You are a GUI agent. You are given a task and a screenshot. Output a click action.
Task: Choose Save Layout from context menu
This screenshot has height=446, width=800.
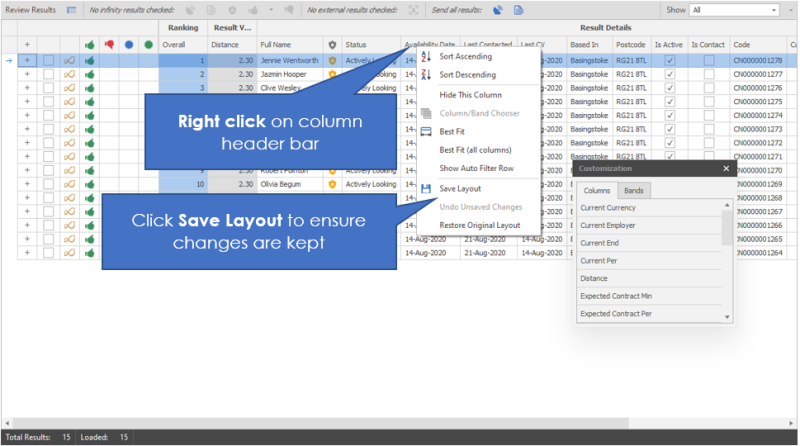460,188
